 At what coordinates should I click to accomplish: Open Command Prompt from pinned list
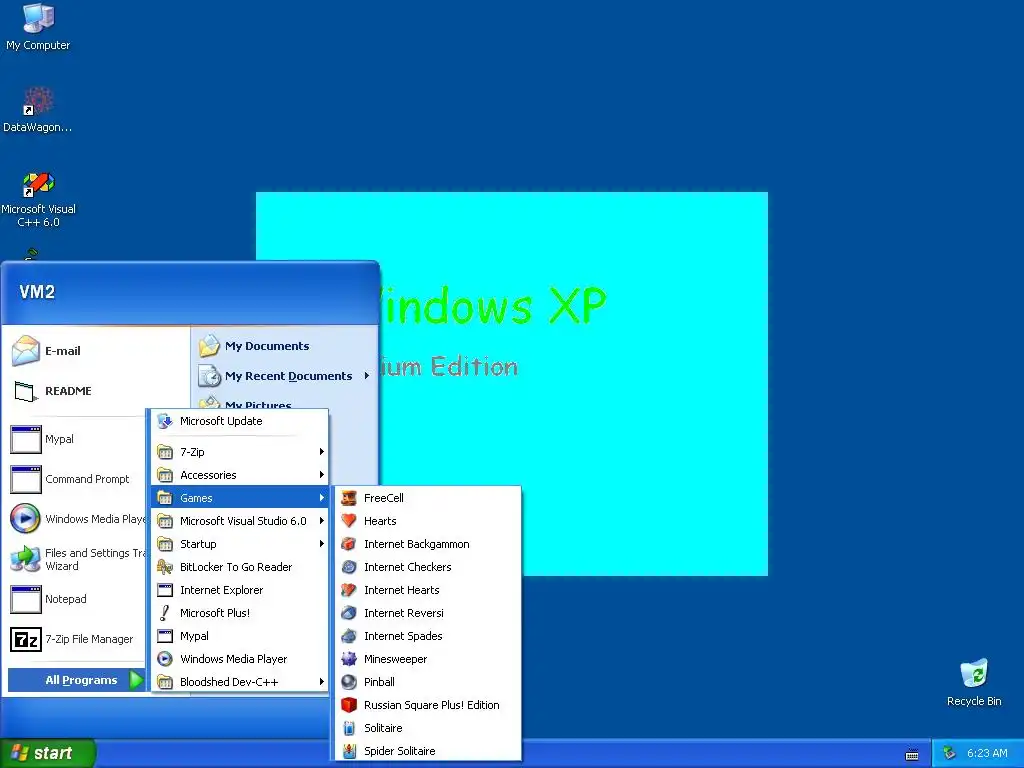[77, 479]
